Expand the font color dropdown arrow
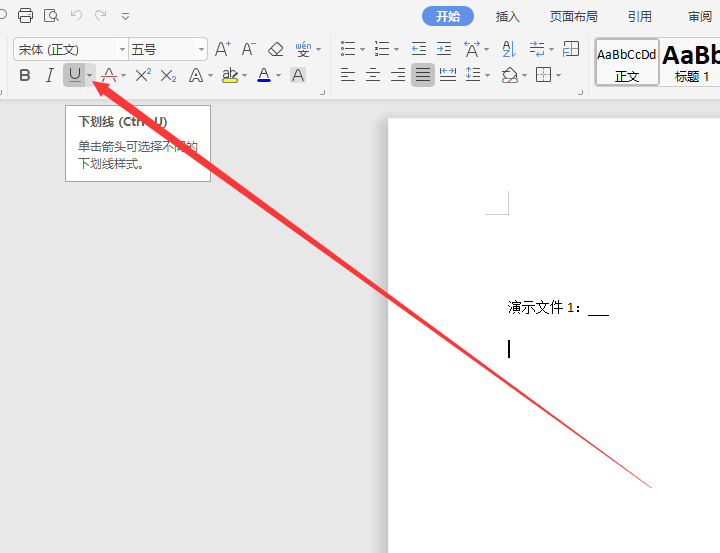The width and height of the screenshot is (720, 553). [x=278, y=75]
